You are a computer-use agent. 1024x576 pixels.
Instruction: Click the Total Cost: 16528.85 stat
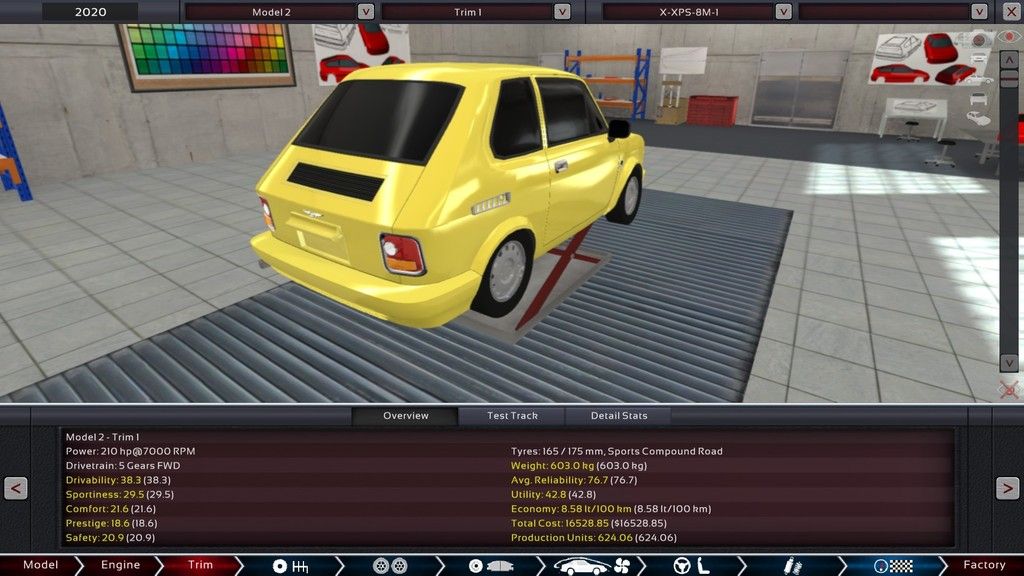point(588,523)
